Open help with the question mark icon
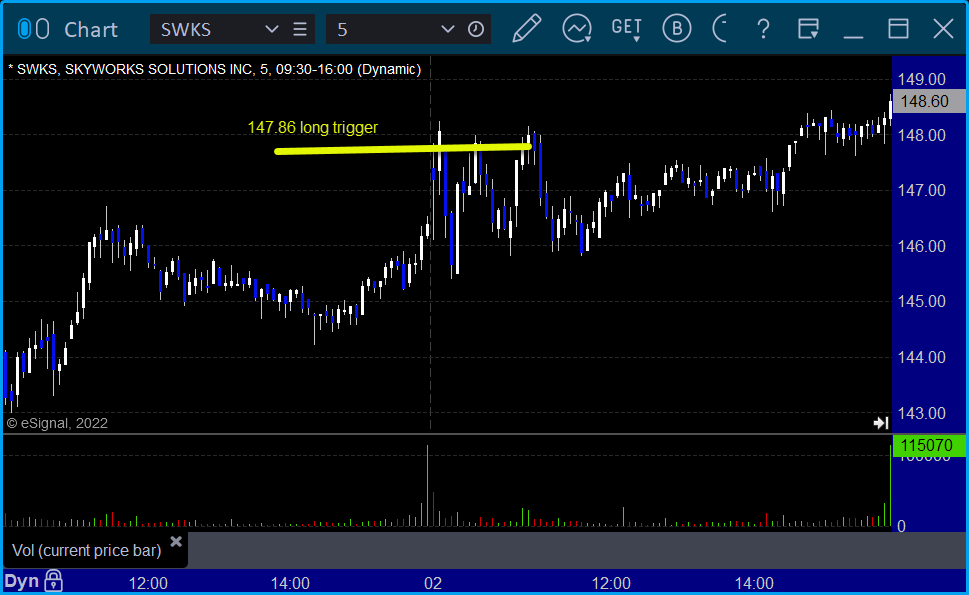This screenshot has height=595, width=969. pyautogui.click(x=763, y=29)
